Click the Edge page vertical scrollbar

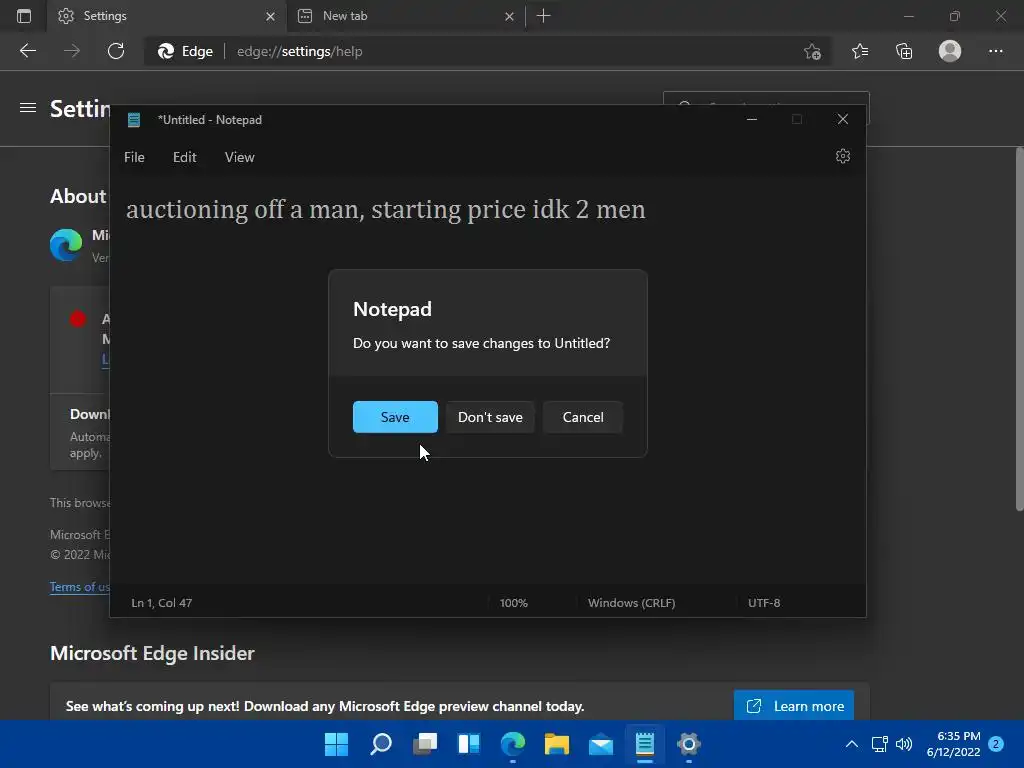point(1019,329)
